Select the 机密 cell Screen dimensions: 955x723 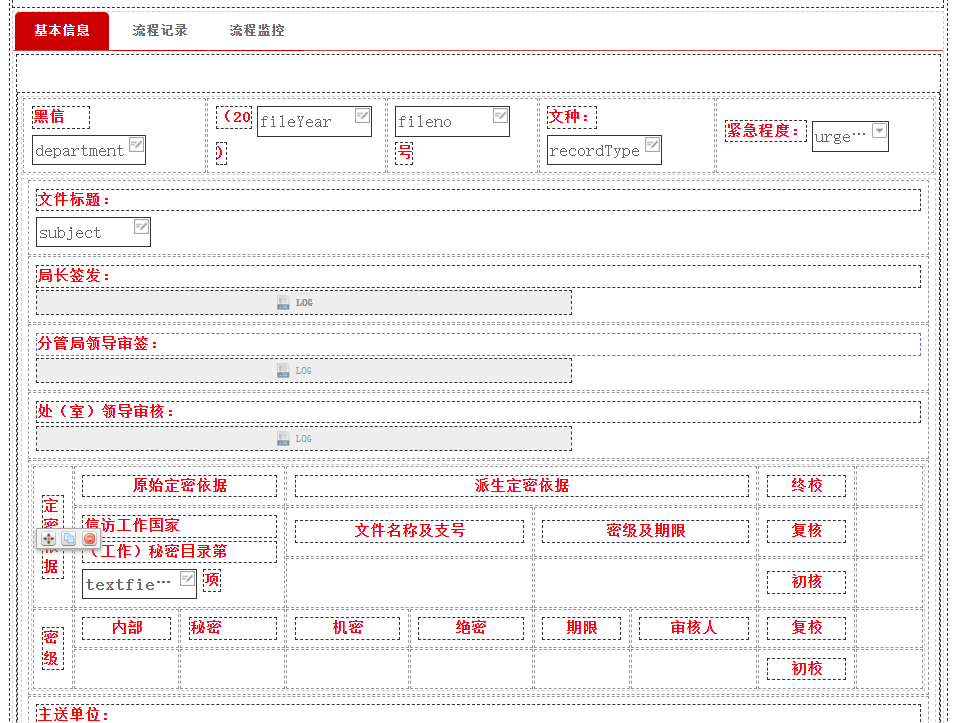coord(347,628)
